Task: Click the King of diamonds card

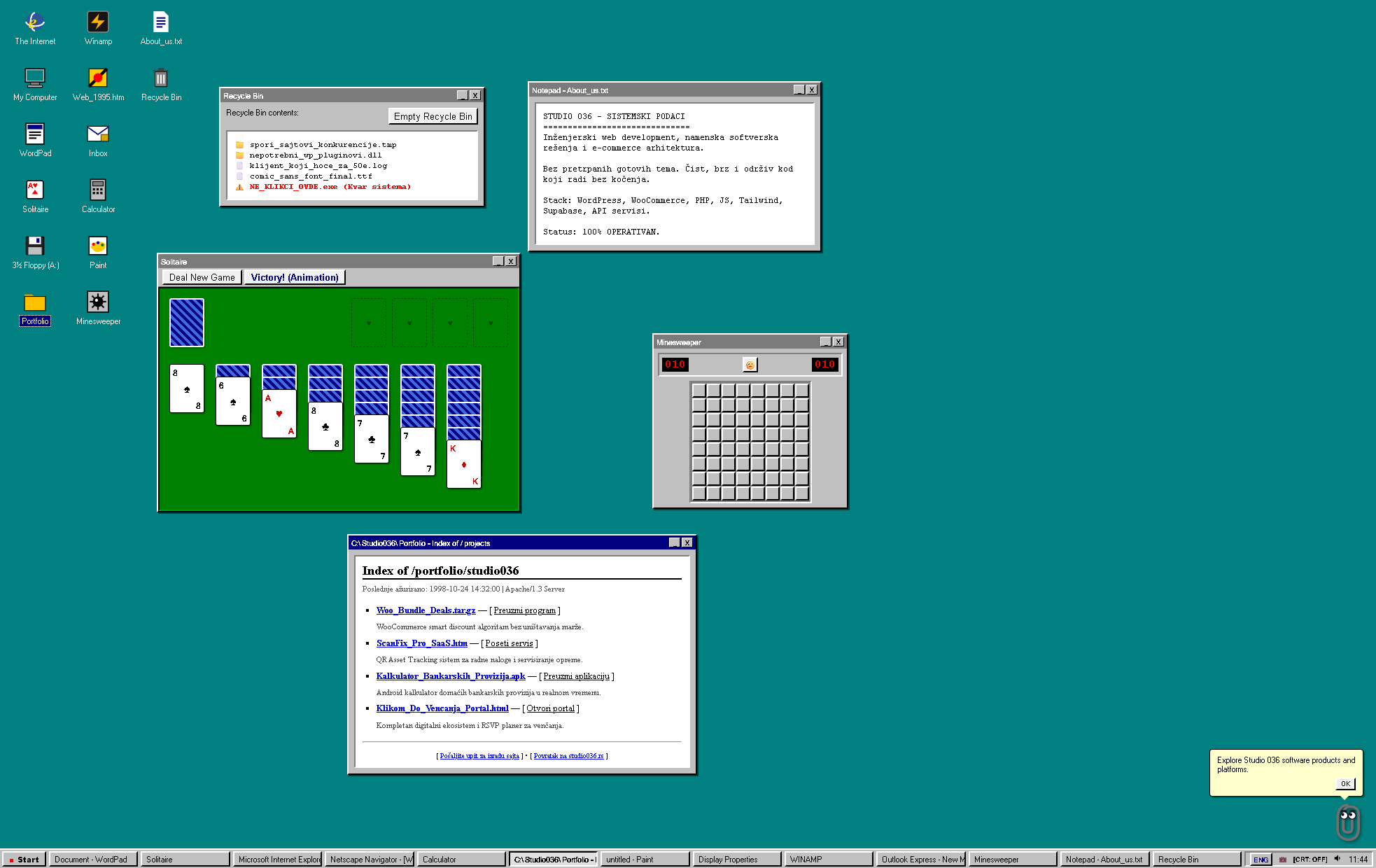Action: tap(464, 464)
